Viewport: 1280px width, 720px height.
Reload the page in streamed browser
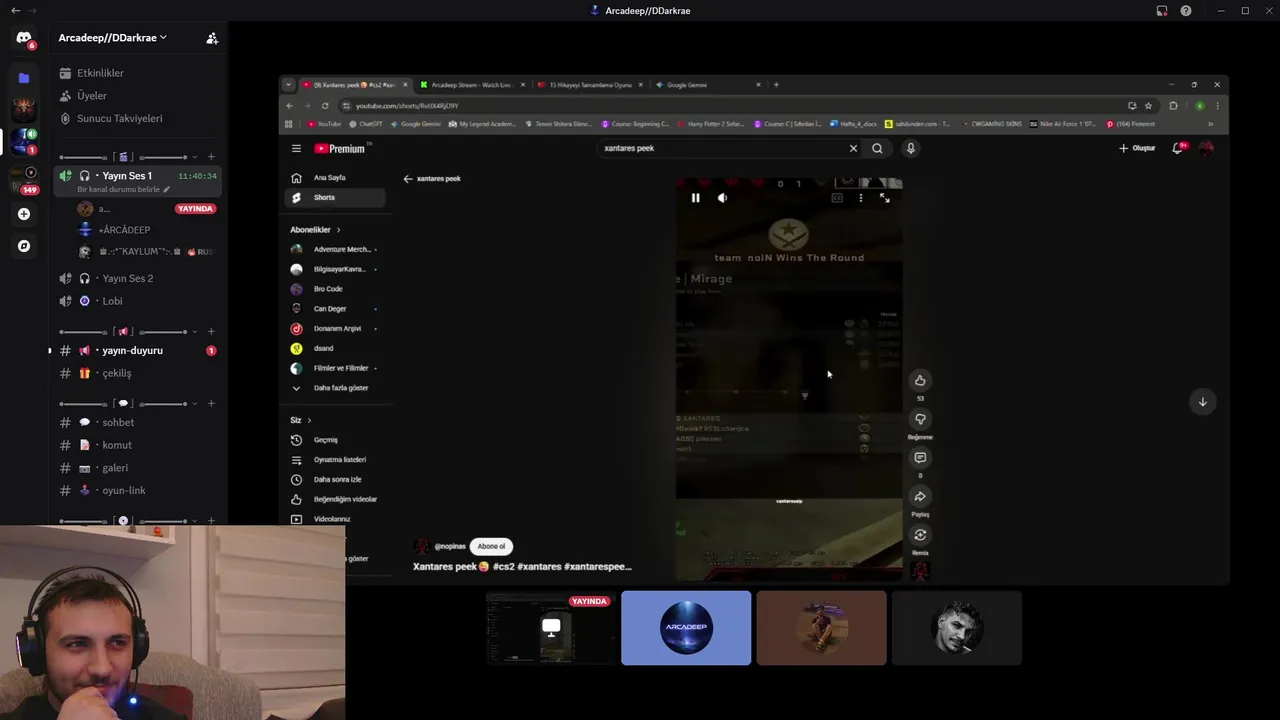325,105
